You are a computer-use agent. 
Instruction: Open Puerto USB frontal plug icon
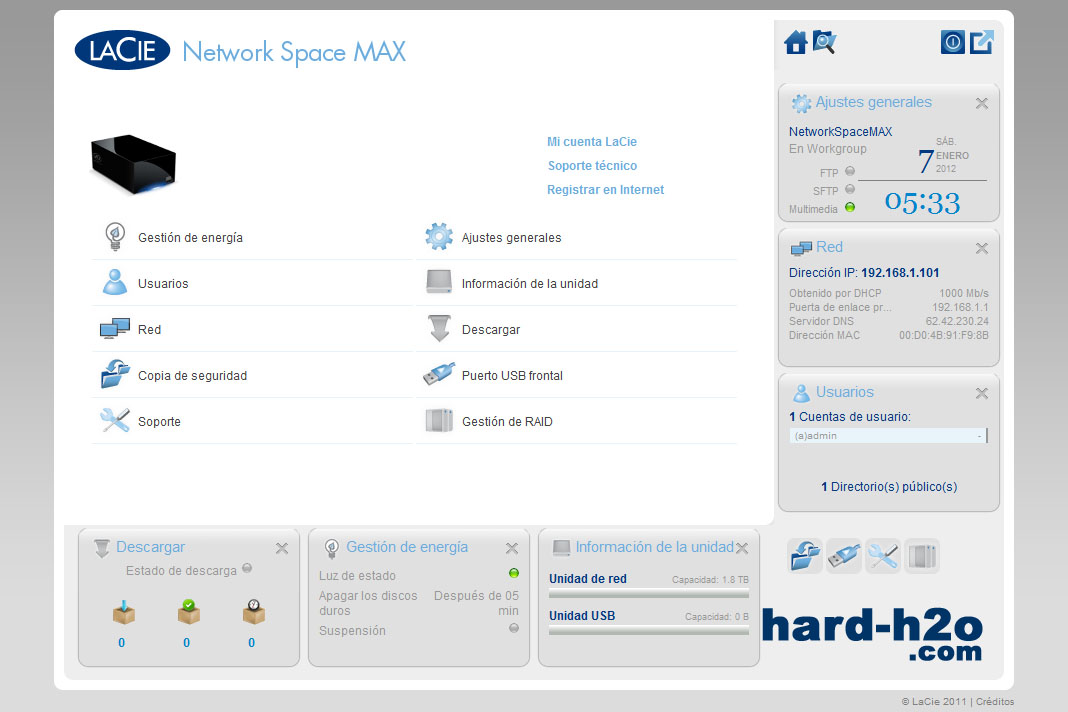439,374
